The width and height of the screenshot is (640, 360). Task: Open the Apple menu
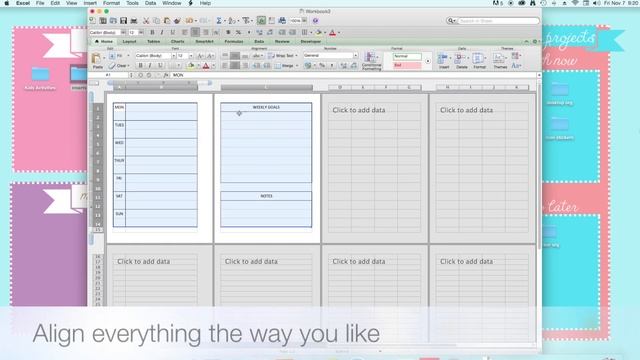[7, 3]
